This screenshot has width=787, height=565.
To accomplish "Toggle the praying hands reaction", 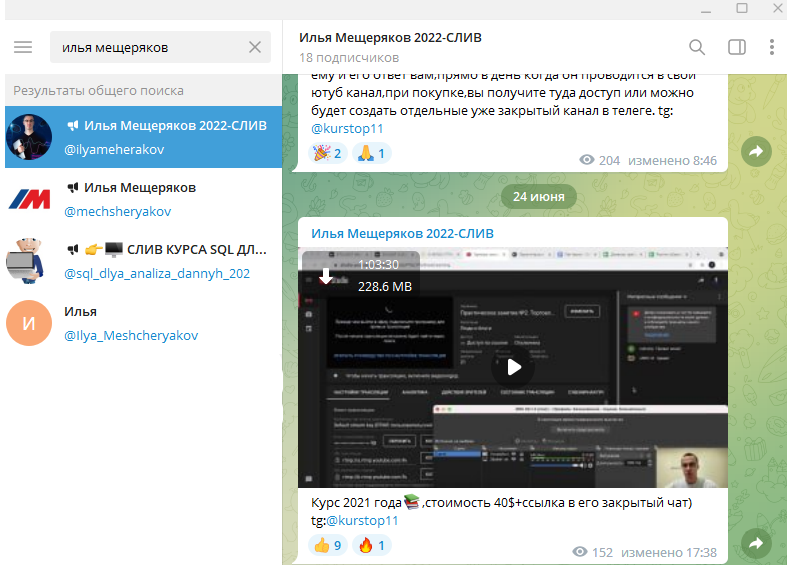I will point(370,153).
